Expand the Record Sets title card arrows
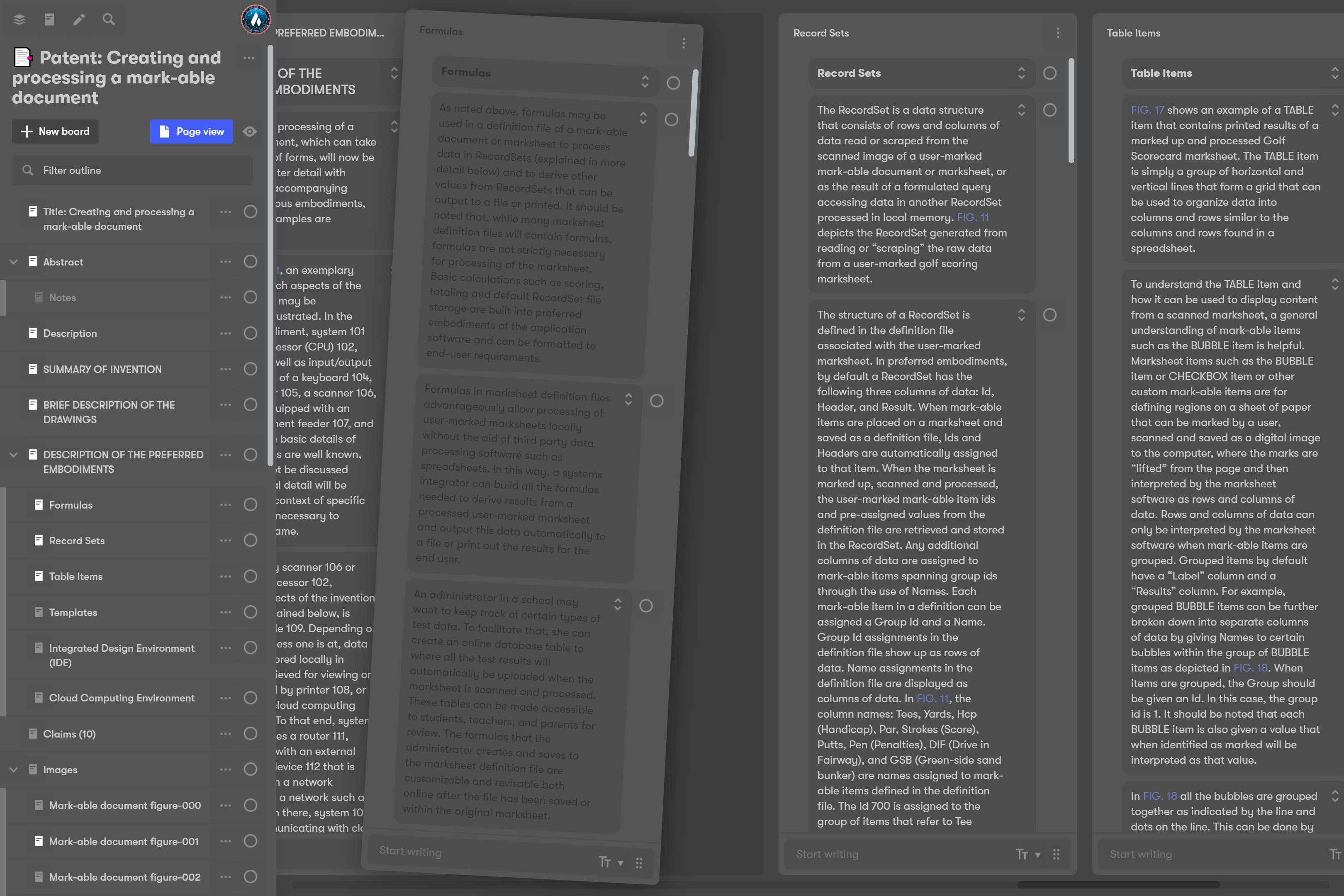The image size is (1344, 896). pos(1021,73)
